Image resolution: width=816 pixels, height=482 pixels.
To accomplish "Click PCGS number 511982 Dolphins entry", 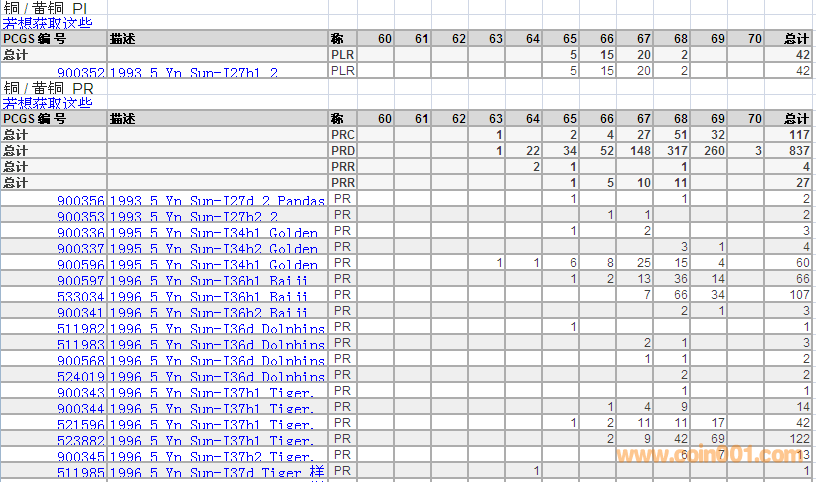I will 80,328.
